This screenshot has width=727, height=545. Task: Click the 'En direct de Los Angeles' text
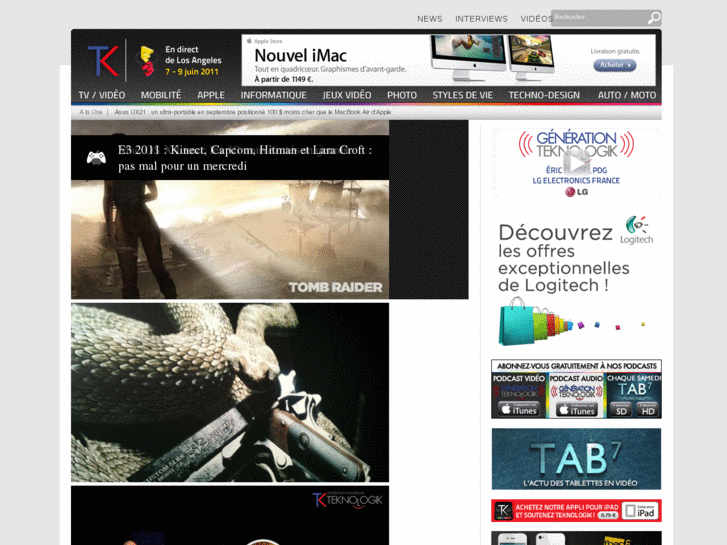[x=193, y=55]
